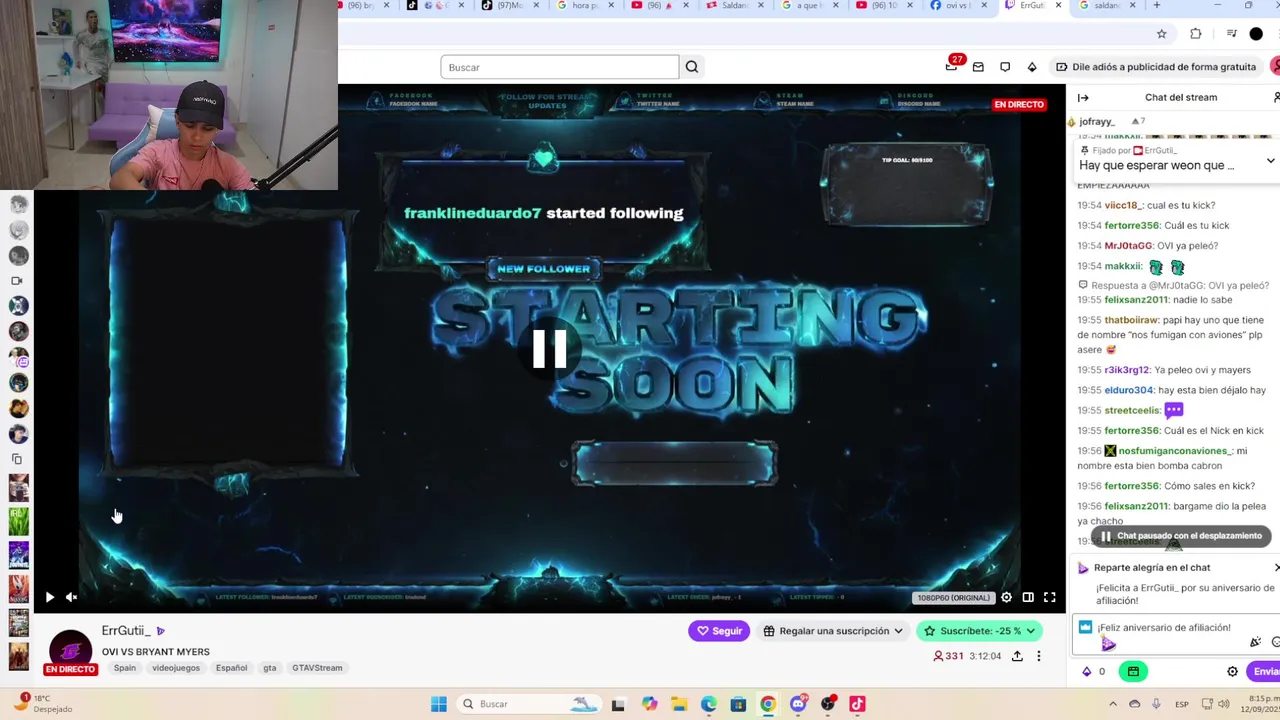1280x720 pixels.
Task: Play the paused Twitch stream
Action: (x=49, y=597)
